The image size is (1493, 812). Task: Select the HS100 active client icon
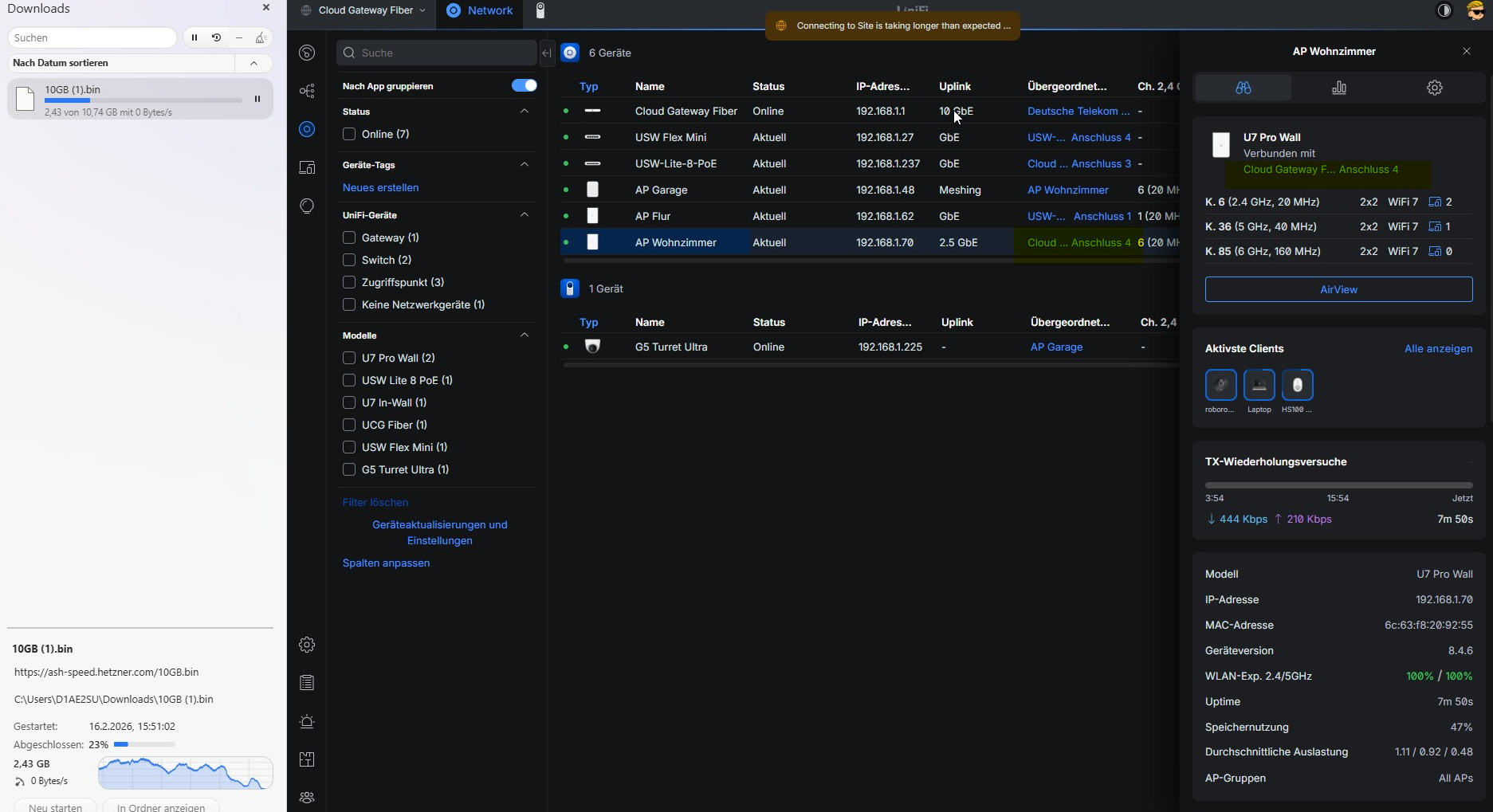1297,386
